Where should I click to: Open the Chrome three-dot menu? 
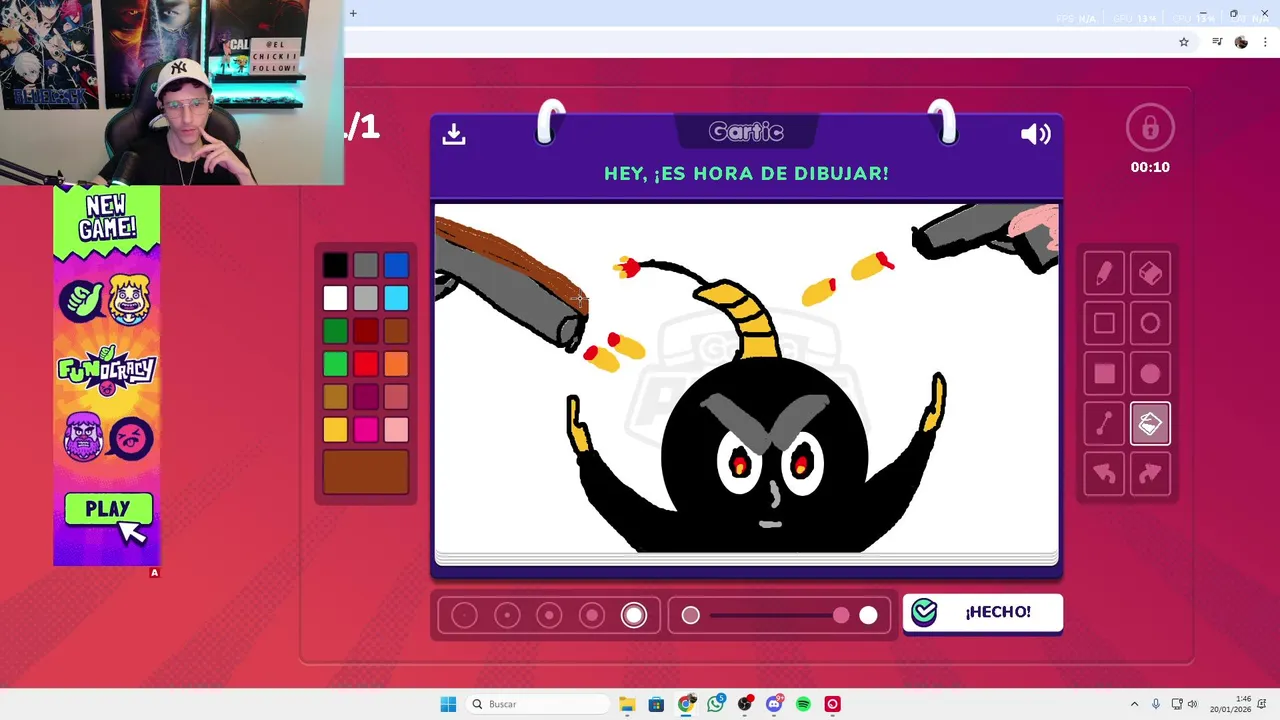pyautogui.click(x=1265, y=42)
